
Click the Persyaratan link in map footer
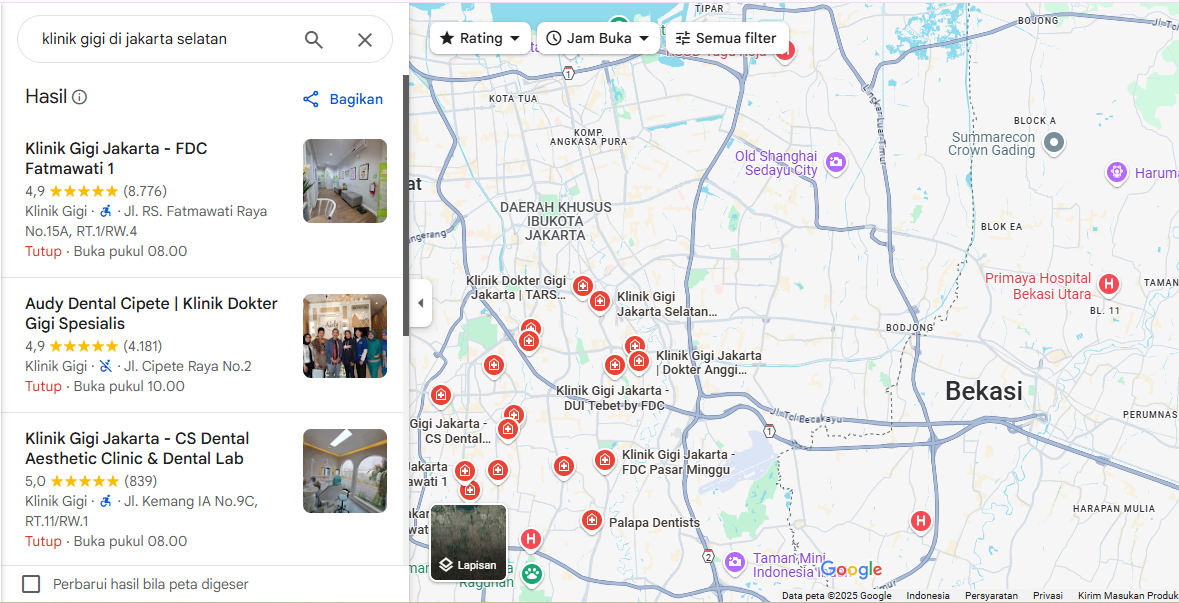(991, 595)
